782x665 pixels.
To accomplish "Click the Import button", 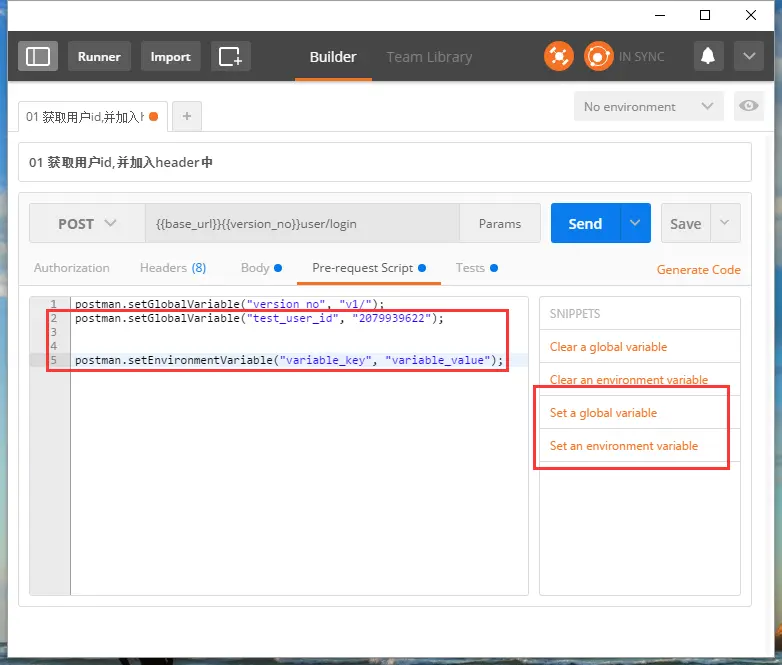I will point(171,56).
